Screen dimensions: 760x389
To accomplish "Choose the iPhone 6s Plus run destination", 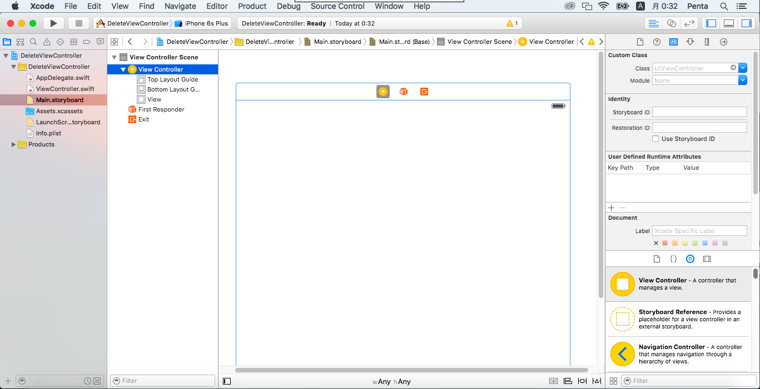I will coord(201,23).
